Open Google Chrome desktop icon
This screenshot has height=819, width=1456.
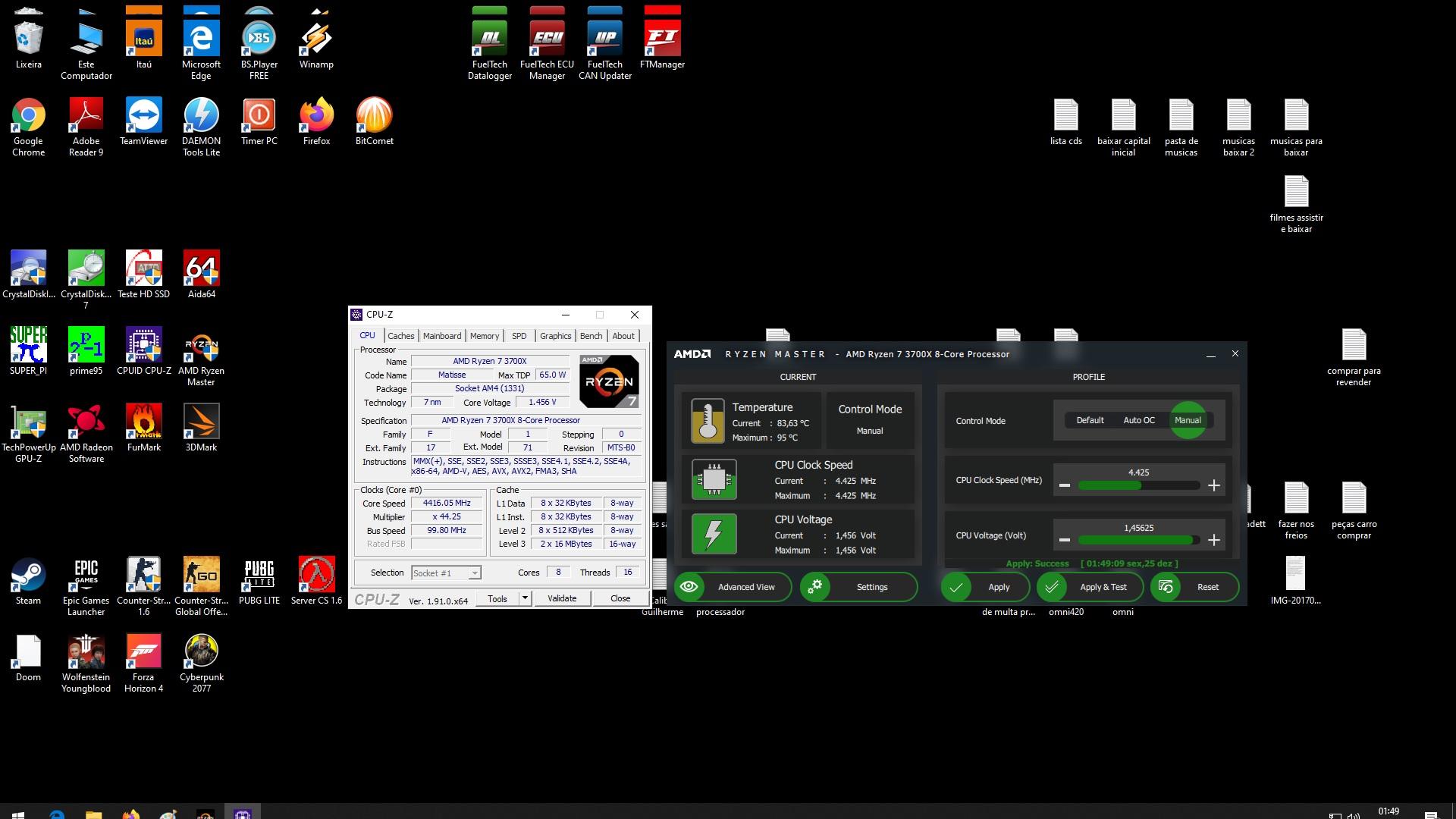tap(28, 127)
